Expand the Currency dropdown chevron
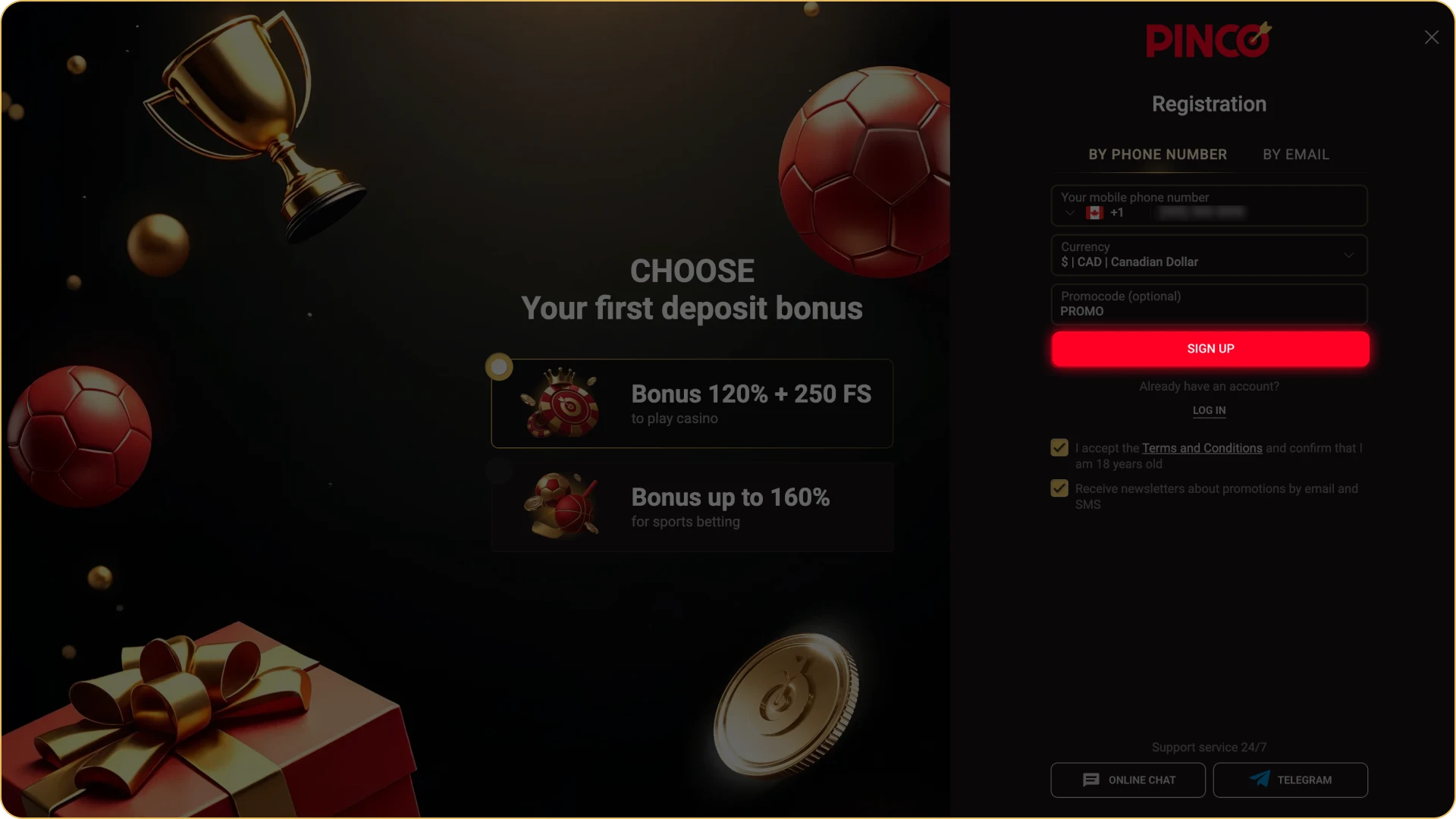Image resolution: width=1456 pixels, height=819 pixels. 1349,255
